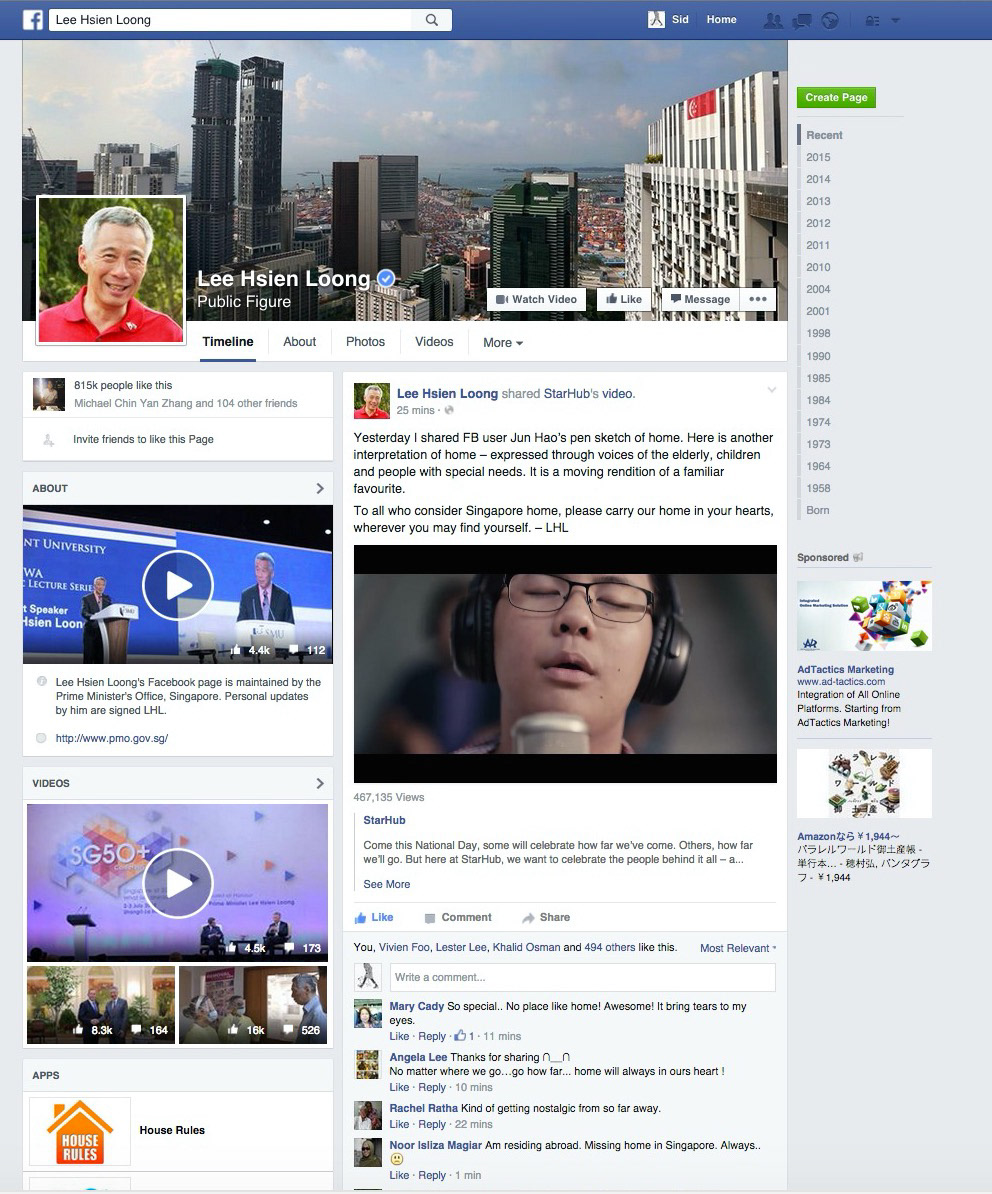Reply to Angela Lee's comment
The image size is (992, 1194).
(432, 1087)
